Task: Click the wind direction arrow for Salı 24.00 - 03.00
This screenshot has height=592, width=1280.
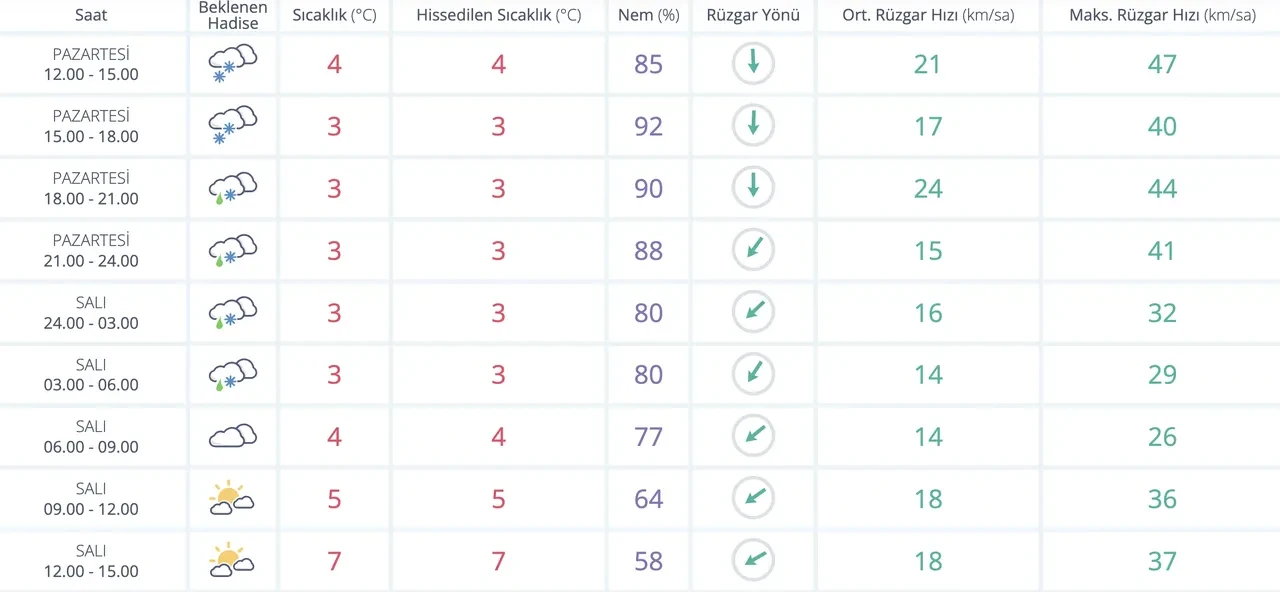Action: pyautogui.click(x=753, y=312)
